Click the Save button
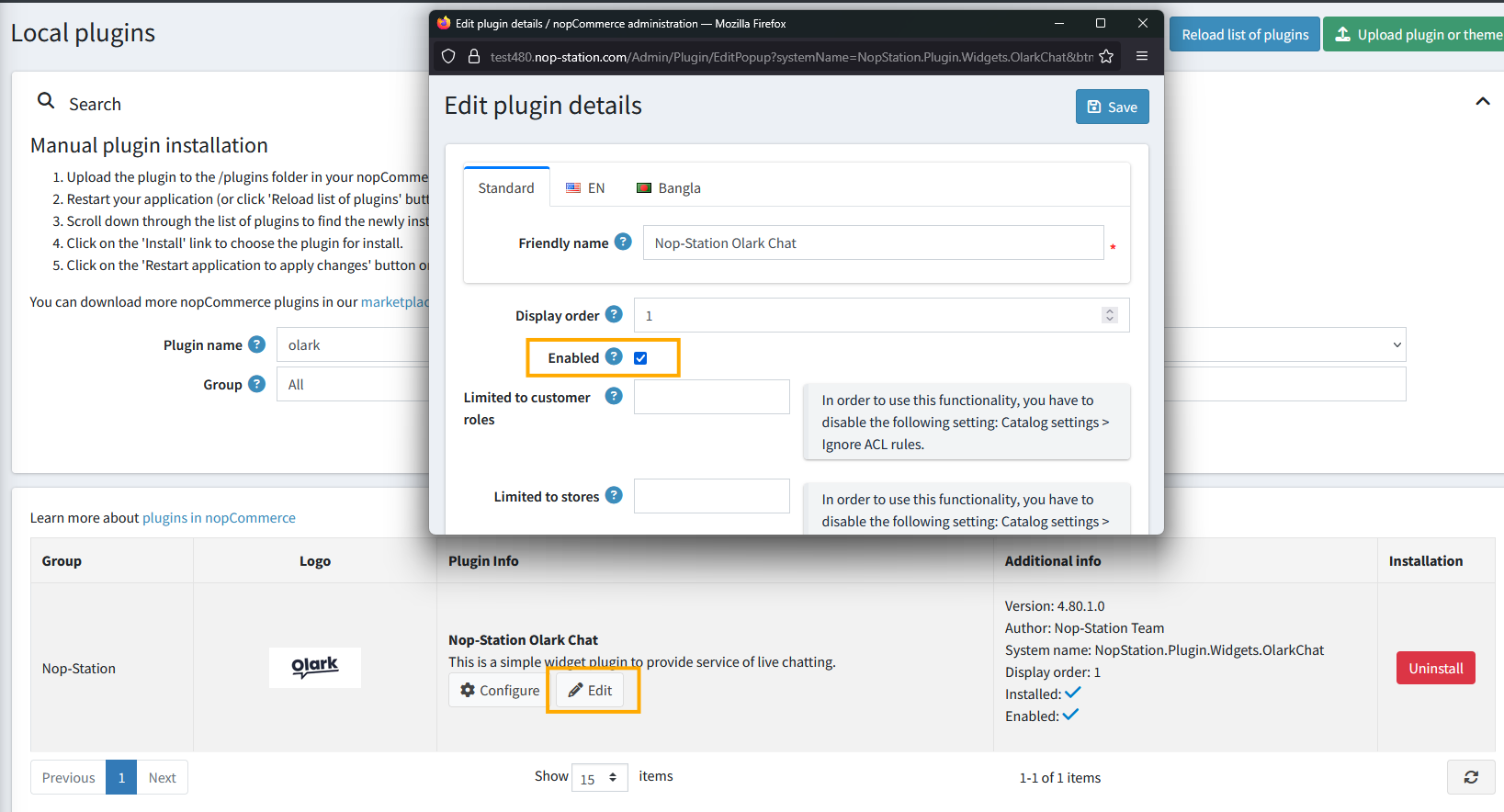1504x812 pixels. [x=1112, y=107]
